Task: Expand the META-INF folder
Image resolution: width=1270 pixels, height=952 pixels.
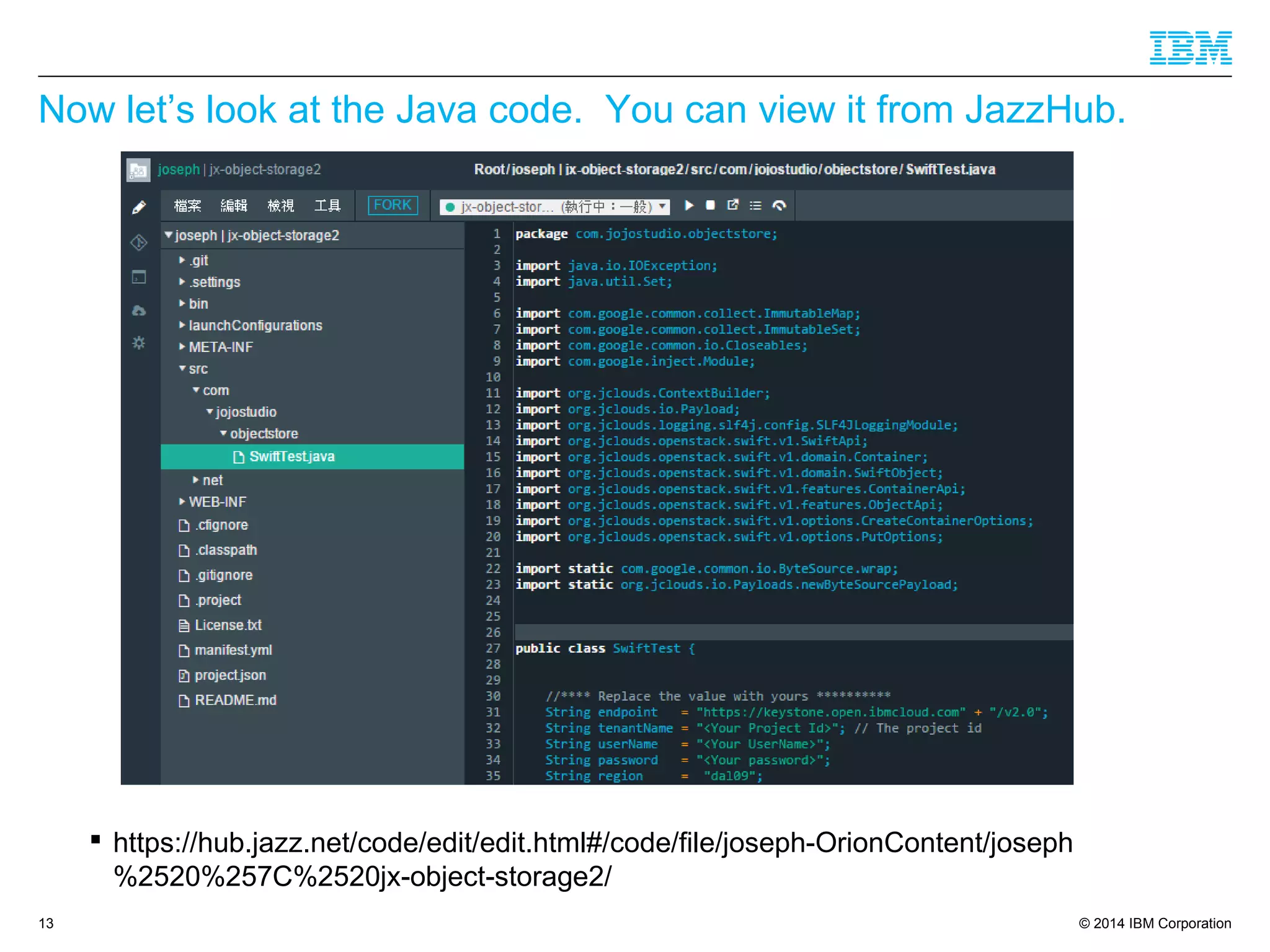Action: [182, 346]
